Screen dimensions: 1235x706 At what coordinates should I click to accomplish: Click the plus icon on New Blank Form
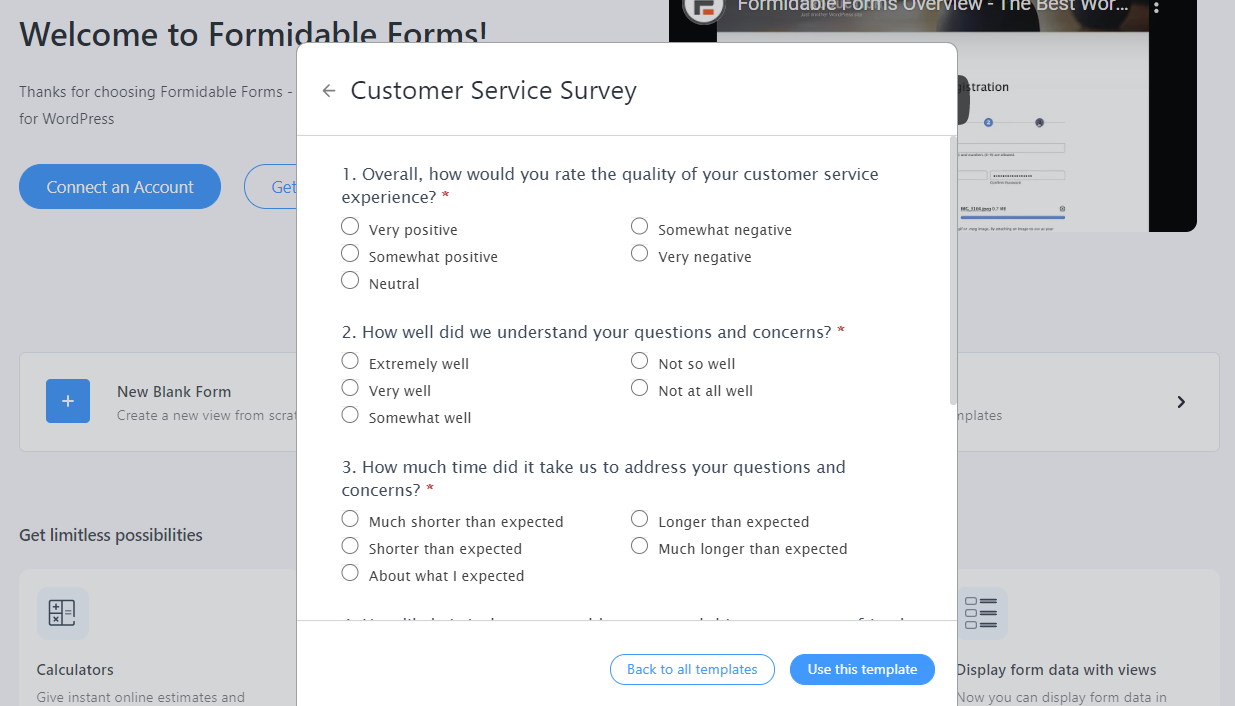coord(67,401)
